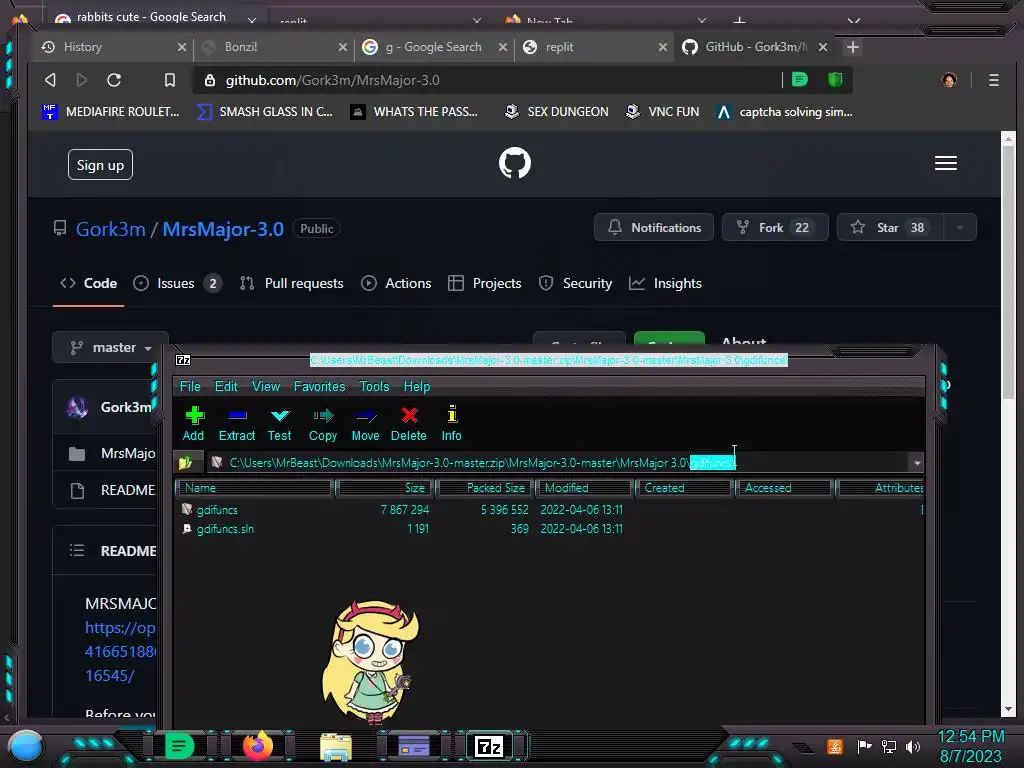Go back with the browser back arrow
1024x768 pixels.
click(x=50, y=80)
